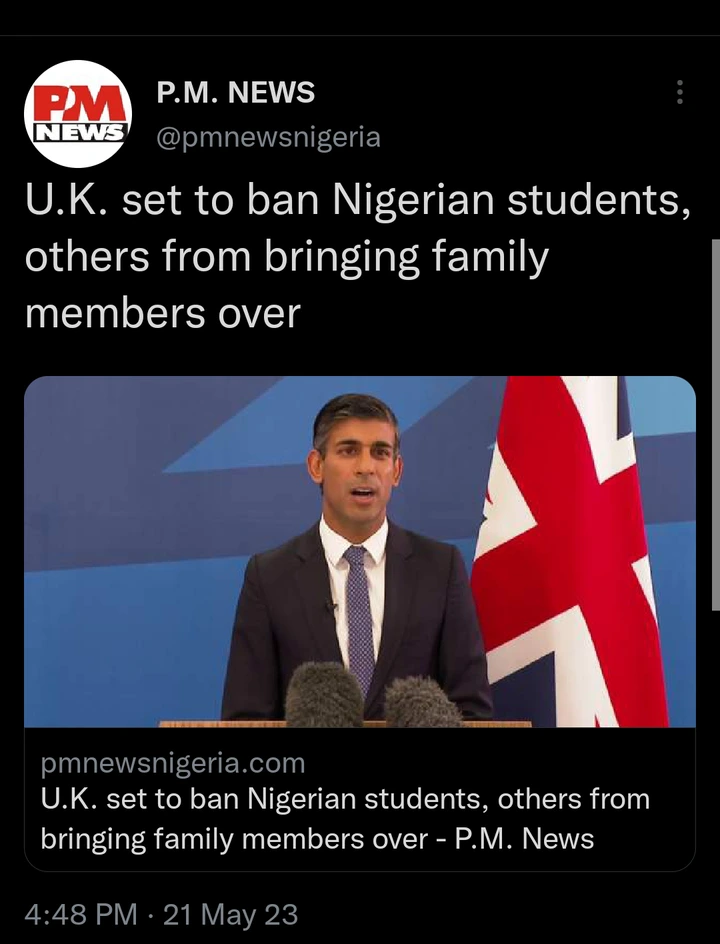
Task: Open the three-dot more options menu
Action: point(680,92)
